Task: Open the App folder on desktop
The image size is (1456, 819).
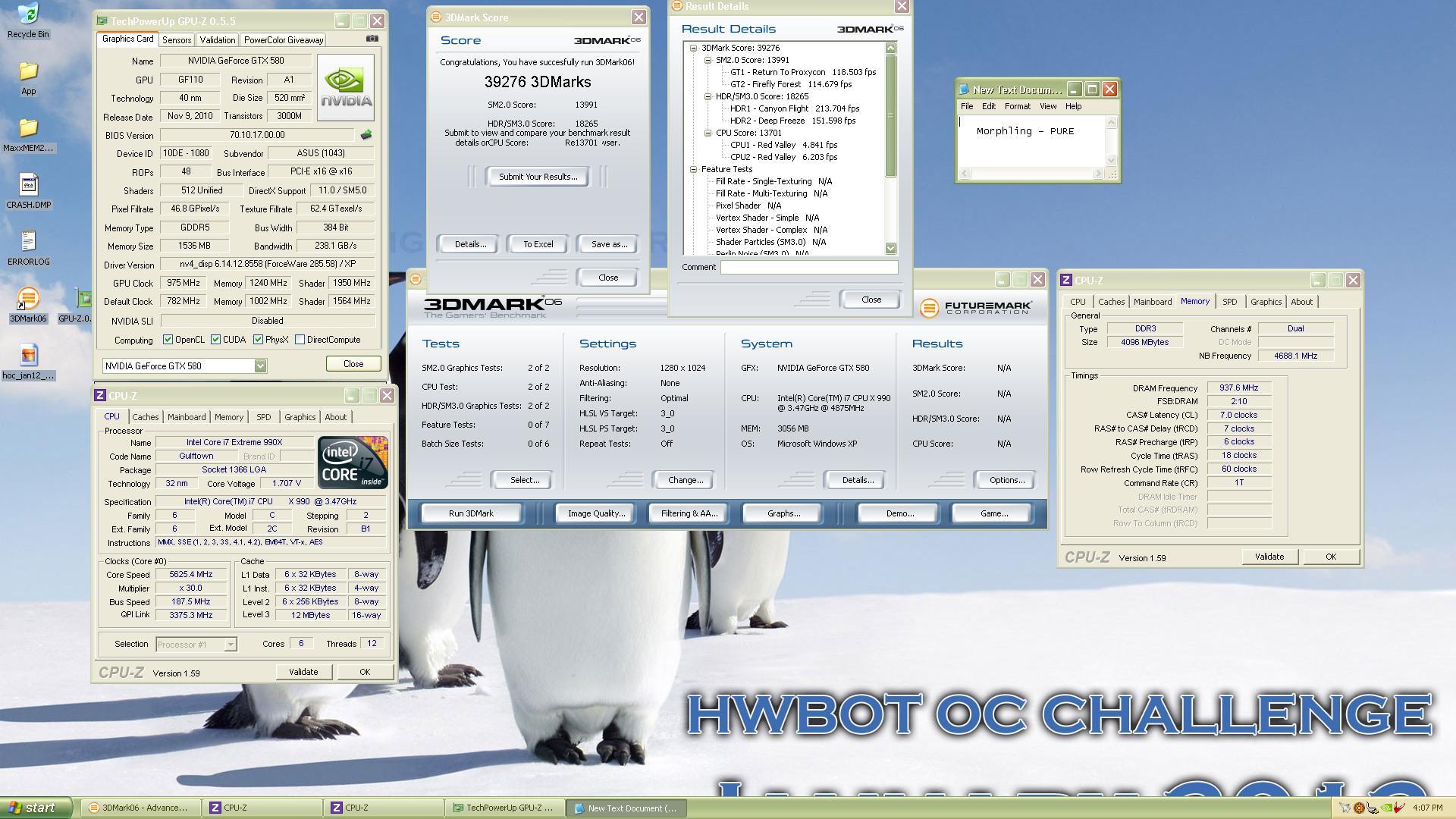Action: 28,71
